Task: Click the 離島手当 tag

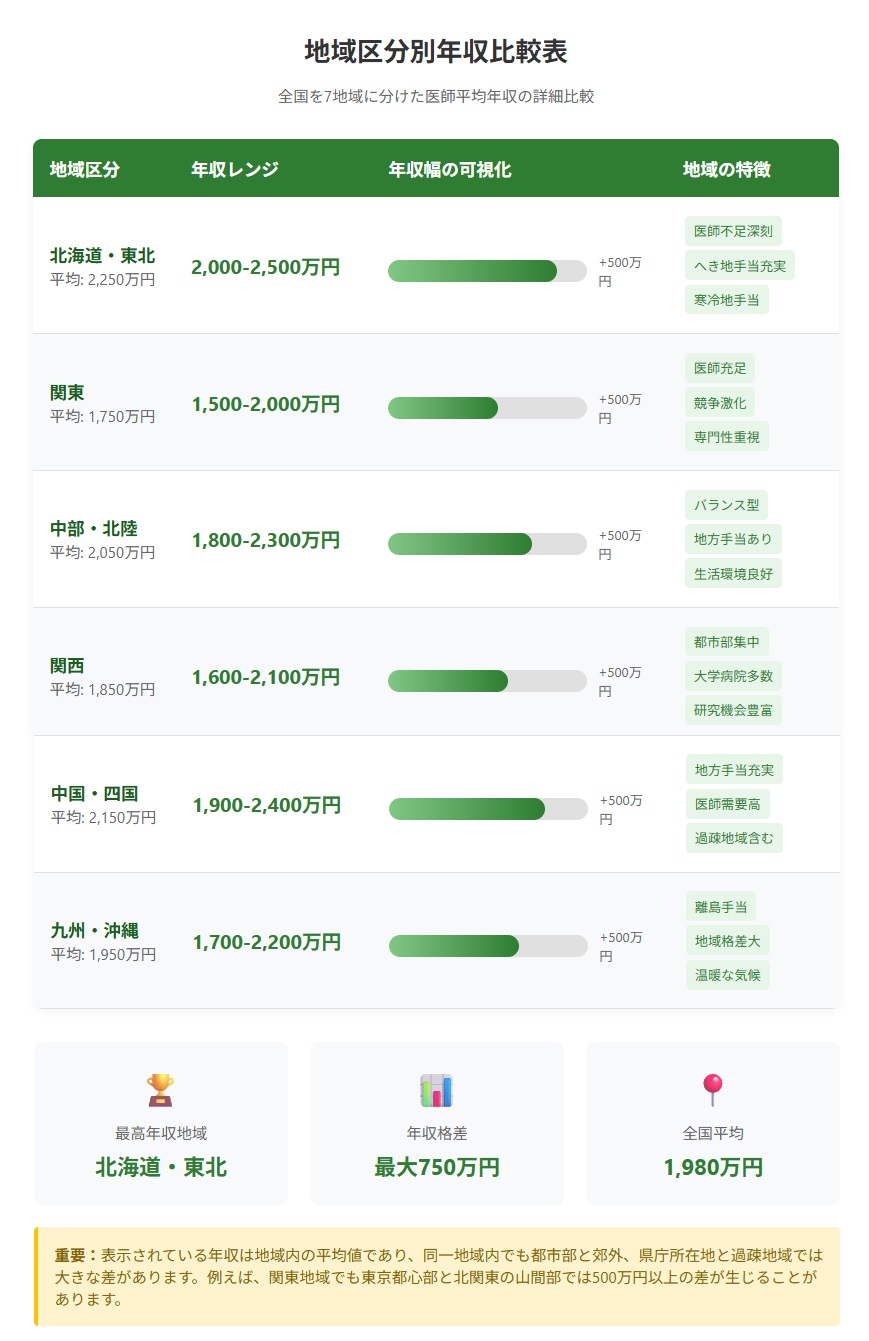Action: (720, 907)
